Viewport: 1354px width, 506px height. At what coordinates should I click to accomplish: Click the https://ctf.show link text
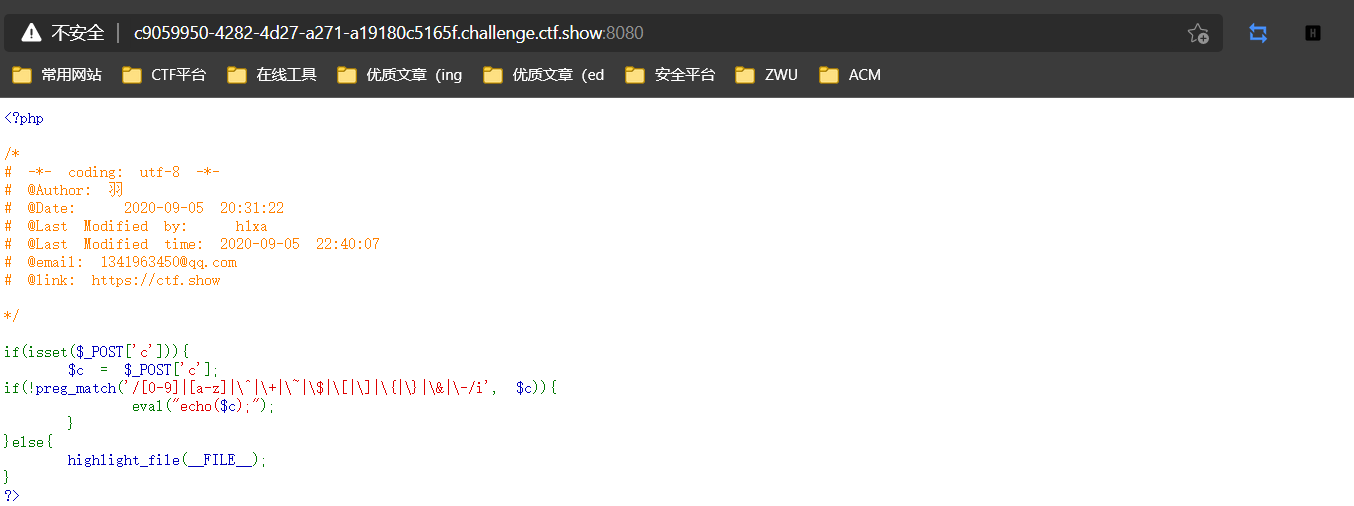coord(156,280)
